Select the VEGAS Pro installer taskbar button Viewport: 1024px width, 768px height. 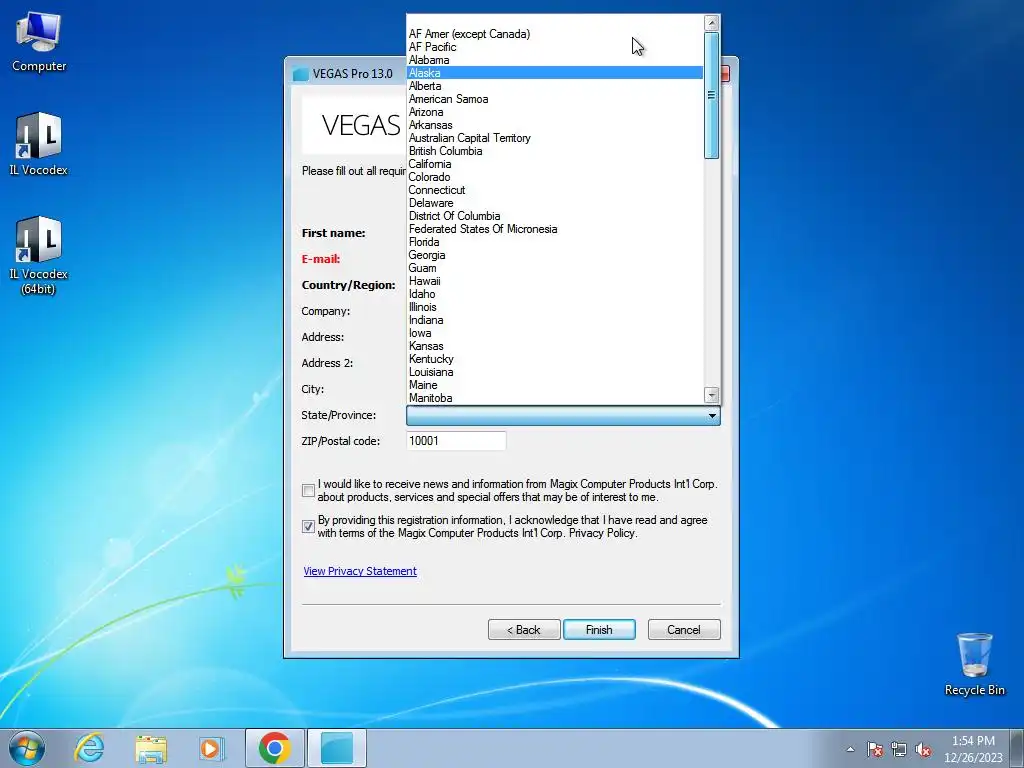click(337, 748)
